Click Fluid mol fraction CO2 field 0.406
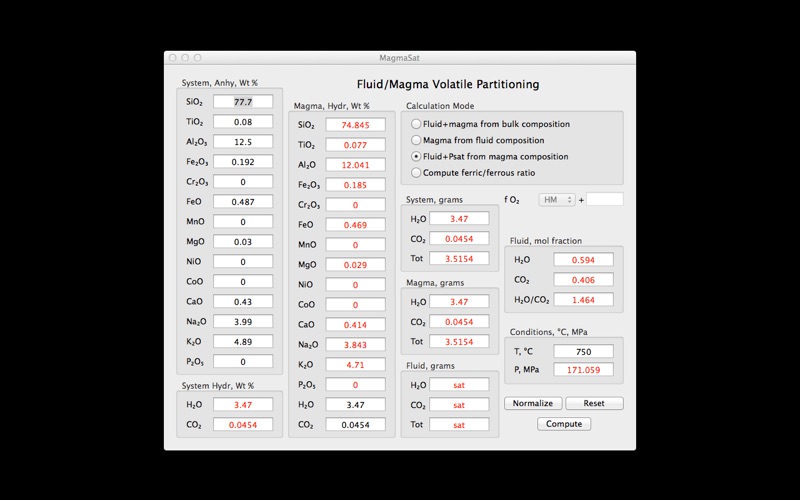800x500 pixels. coord(583,280)
